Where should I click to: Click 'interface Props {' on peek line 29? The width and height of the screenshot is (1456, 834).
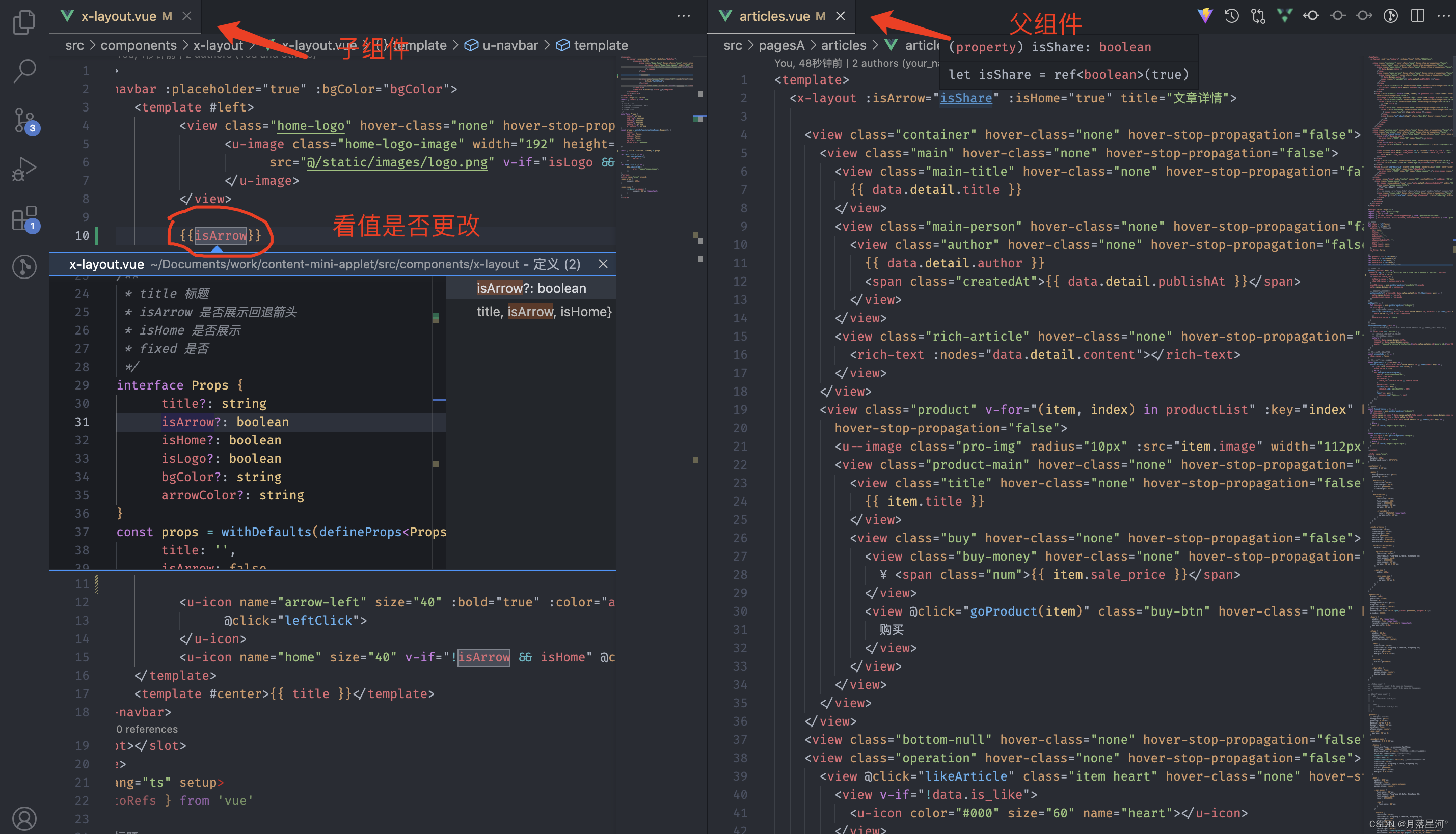pyautogui.click(x=180, y=385)
